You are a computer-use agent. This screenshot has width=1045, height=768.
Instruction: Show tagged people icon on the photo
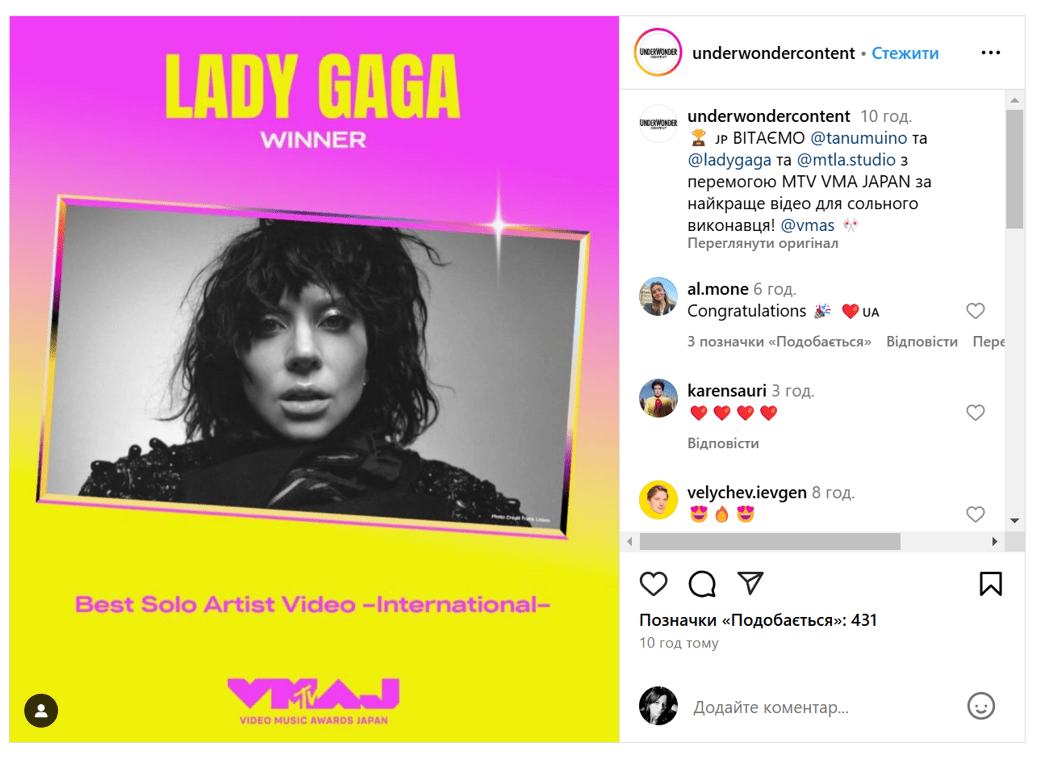pyautogui.click(x=41, y=711)
